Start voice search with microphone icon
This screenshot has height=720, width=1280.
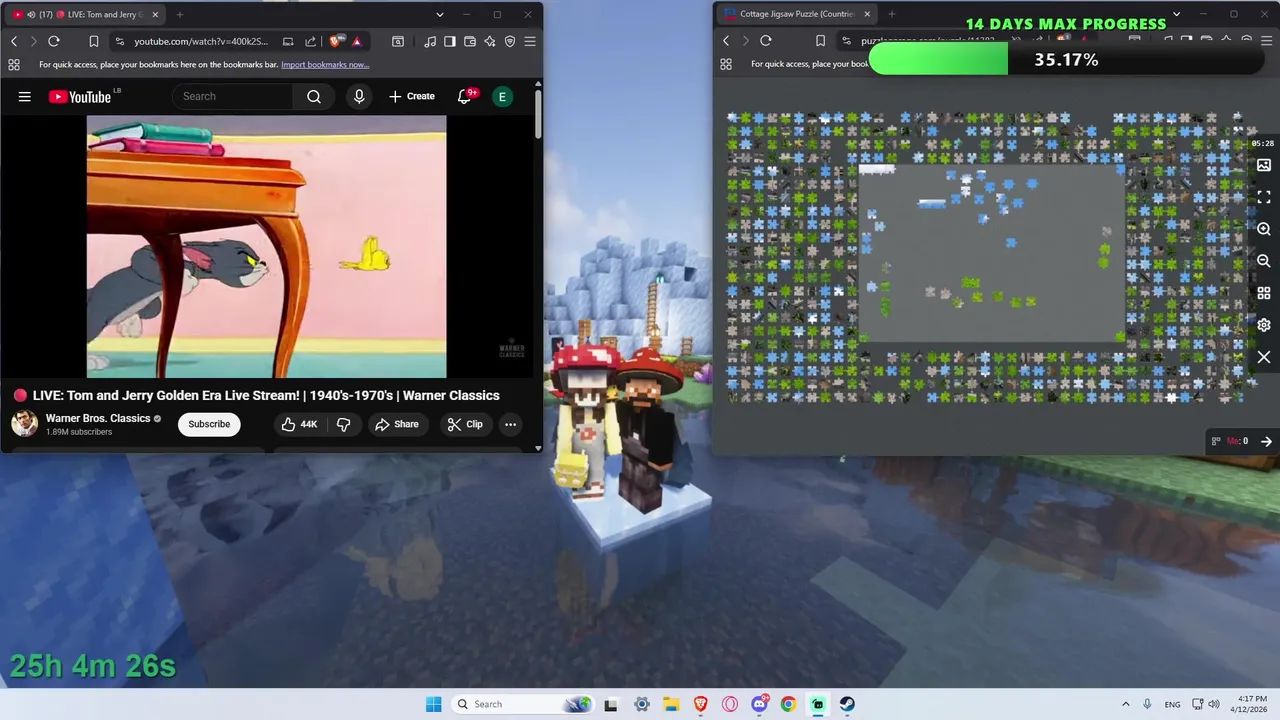click(x=359, y=96)
